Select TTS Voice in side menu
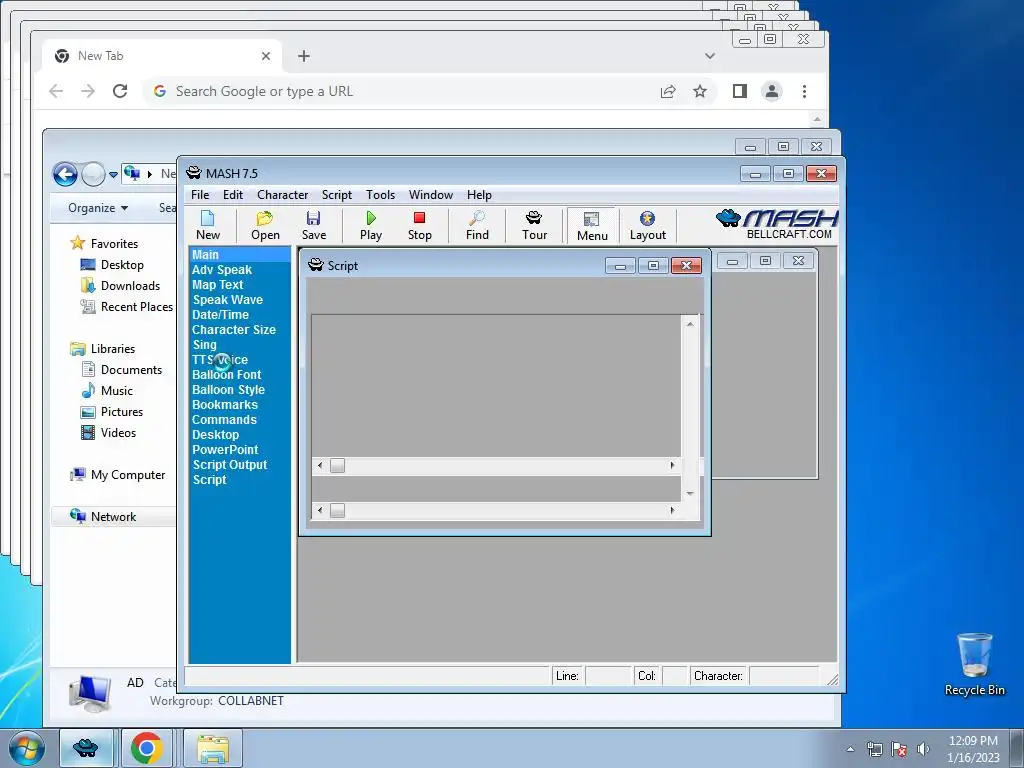Image resolution: width=1024 pixels, height=768 pixels. coord(220,360)
